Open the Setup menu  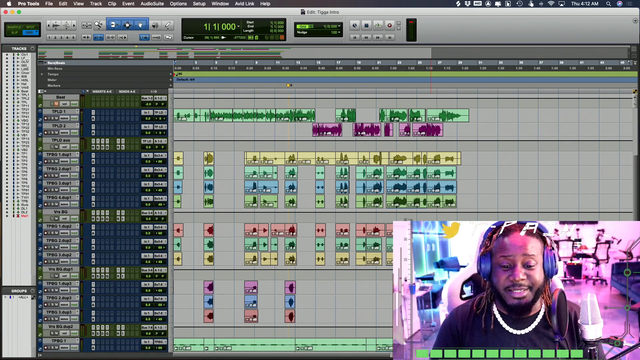(x=199, y=4)
